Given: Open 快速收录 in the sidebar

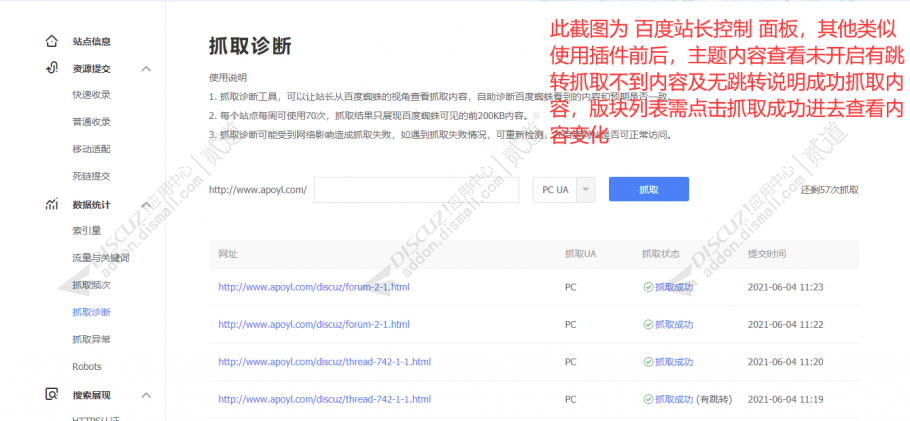Looking at the screenshot, I should tap(92, 95).
